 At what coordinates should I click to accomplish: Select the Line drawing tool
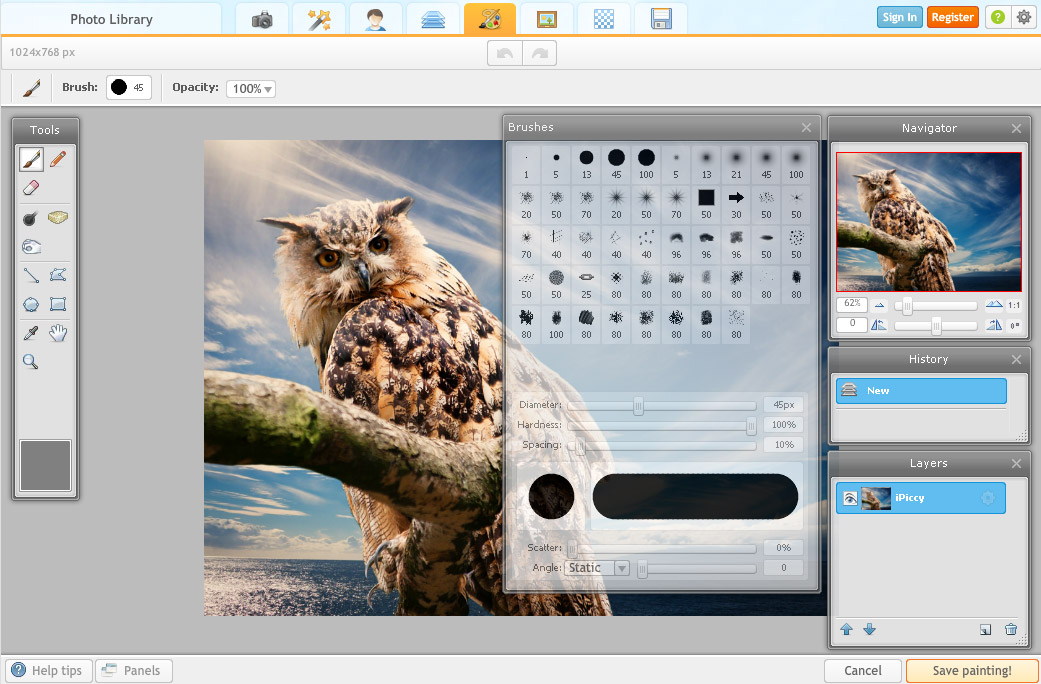(x=31, y=275)
